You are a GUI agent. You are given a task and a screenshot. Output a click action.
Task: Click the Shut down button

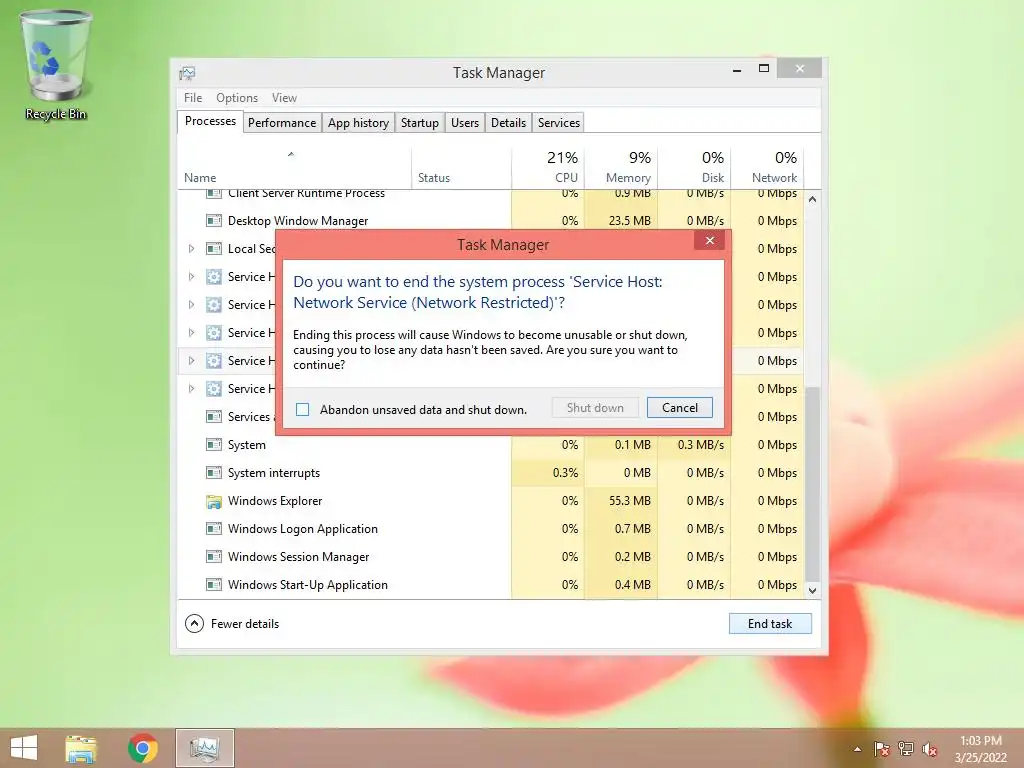tap(595, 408)
